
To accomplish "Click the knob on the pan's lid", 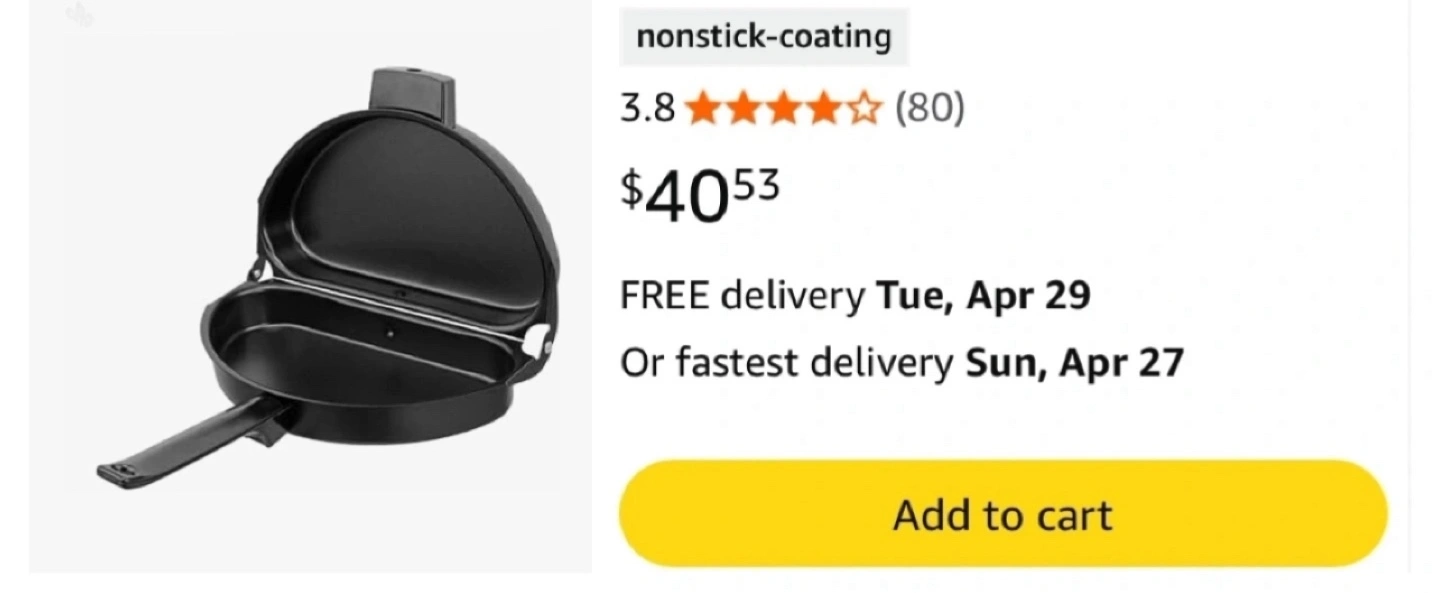I will [x=412, y=92].
